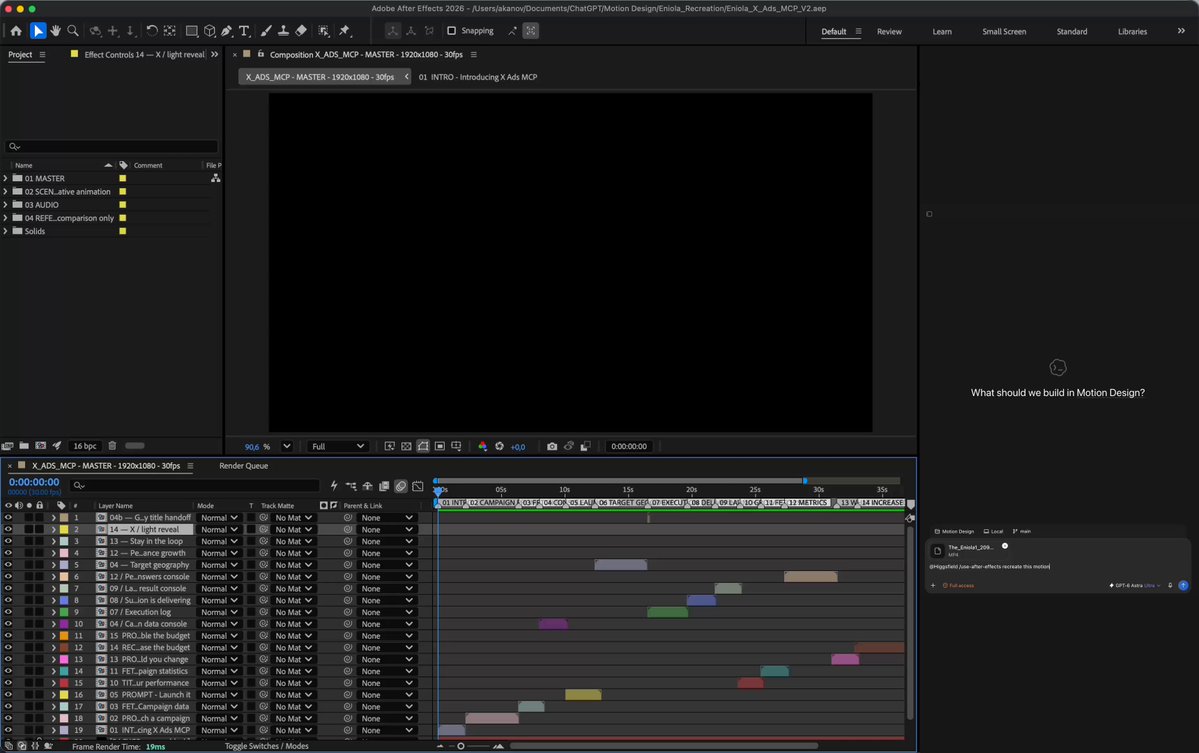Image resolution: width=1199 pixels, height=753 pixels.
Task: Switch to the Small Screen workspace
Action: point(1004,32)
